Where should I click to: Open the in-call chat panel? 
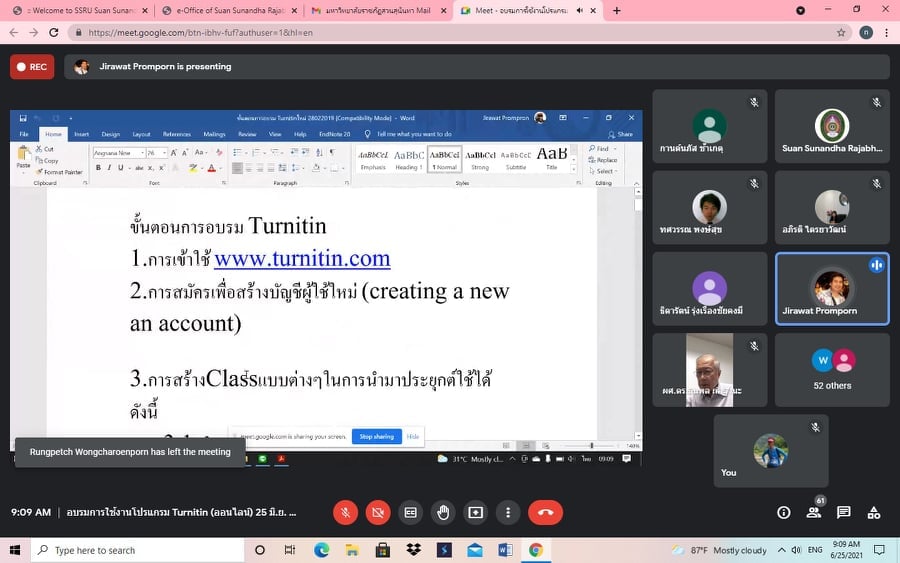844,512
